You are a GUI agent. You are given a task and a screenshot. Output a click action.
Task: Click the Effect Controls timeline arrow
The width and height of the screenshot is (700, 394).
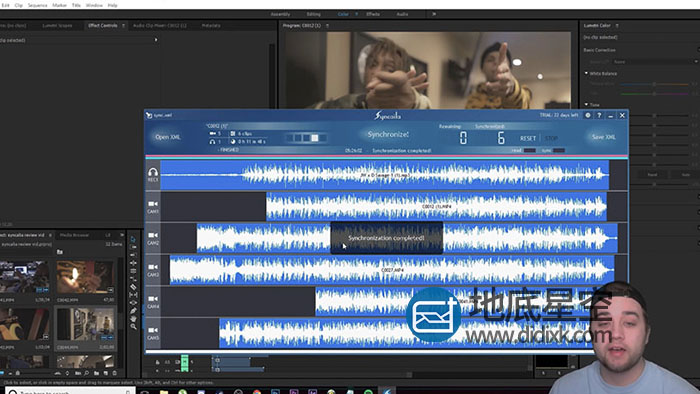[x=156, y=40]
